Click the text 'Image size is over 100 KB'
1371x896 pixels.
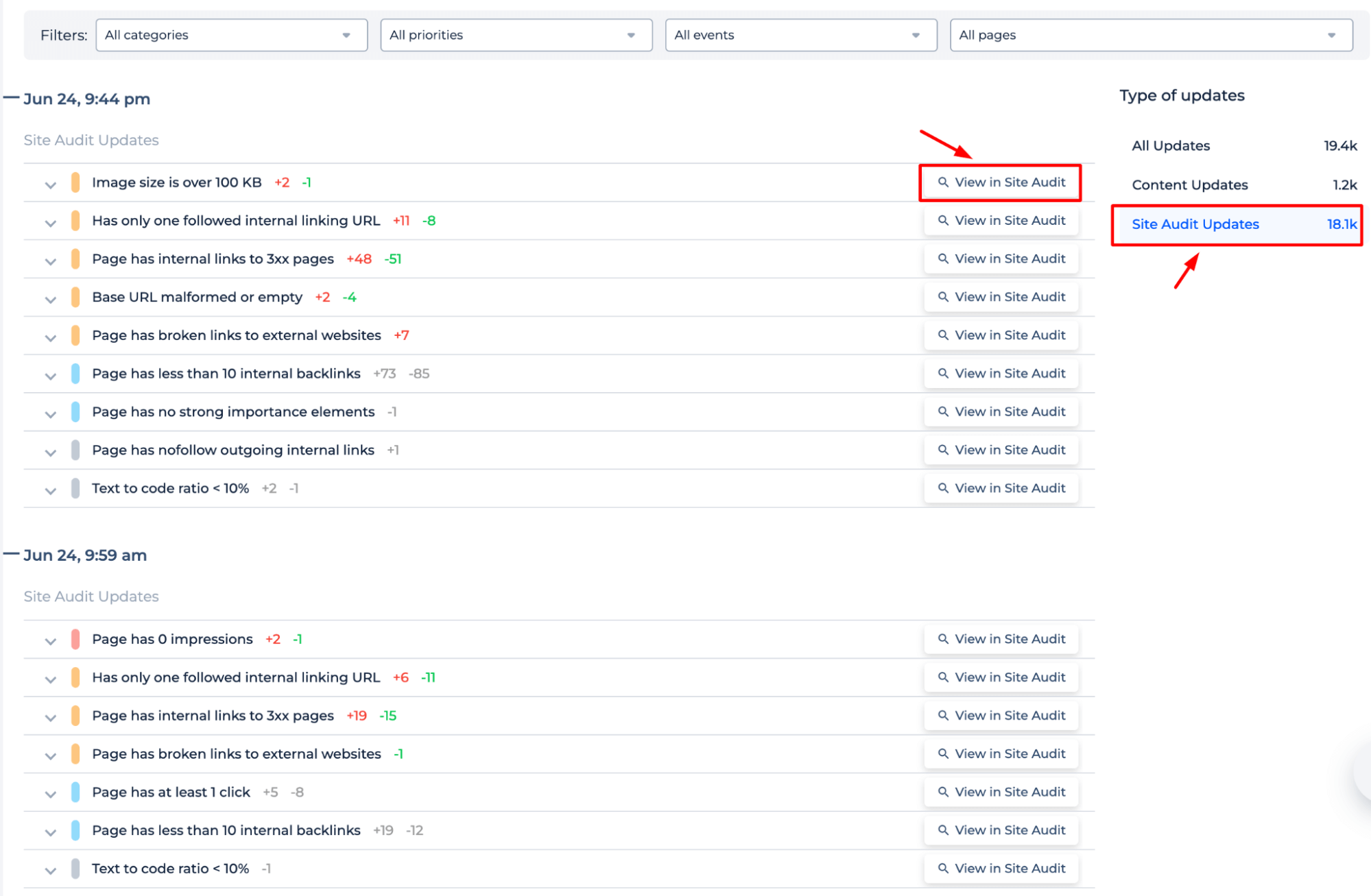click(x=177, y=182)
